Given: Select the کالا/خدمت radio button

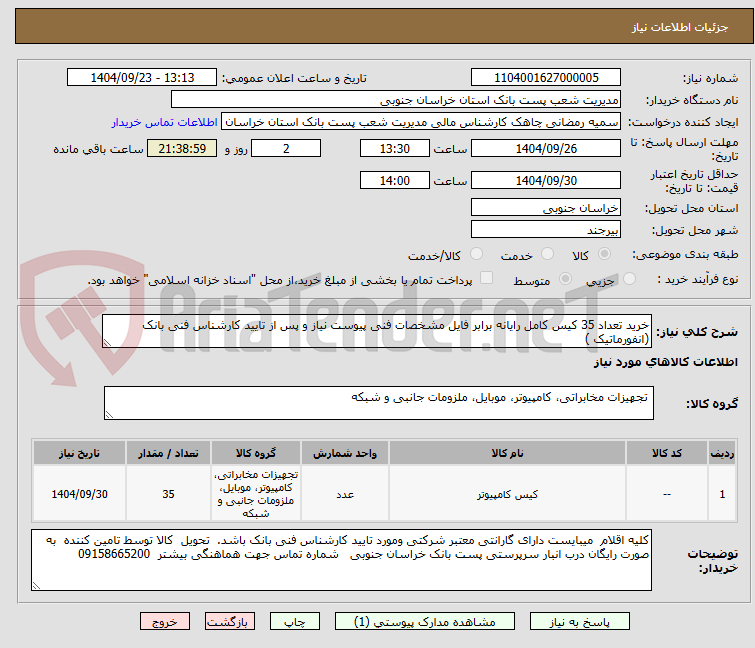Looking at the screenshot, I should 476,254.
